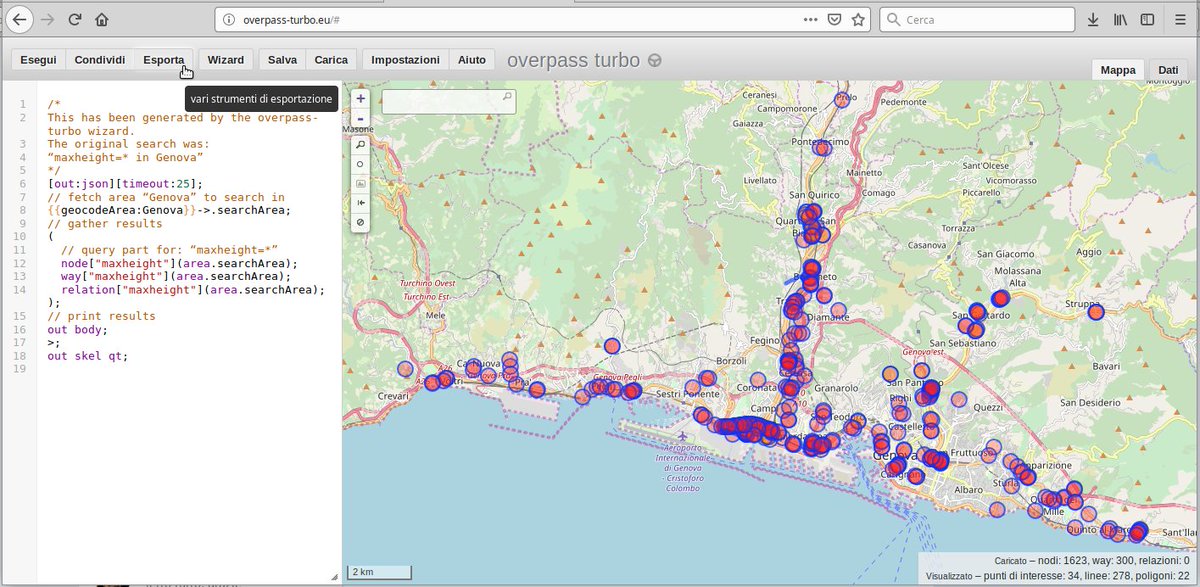Click the globe icon next to overpass turbo title
Viewport: 1200px width, 587px height.
tap(654, 60)
